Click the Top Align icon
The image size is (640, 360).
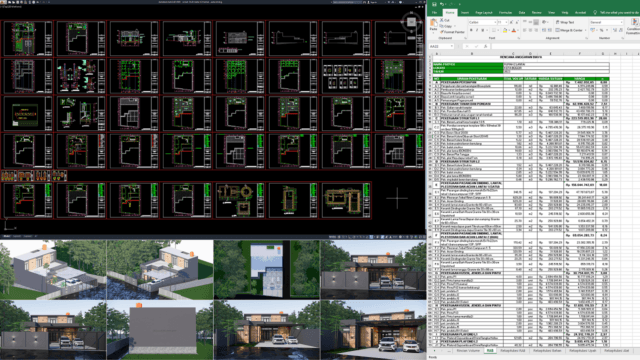coord(524,22)
